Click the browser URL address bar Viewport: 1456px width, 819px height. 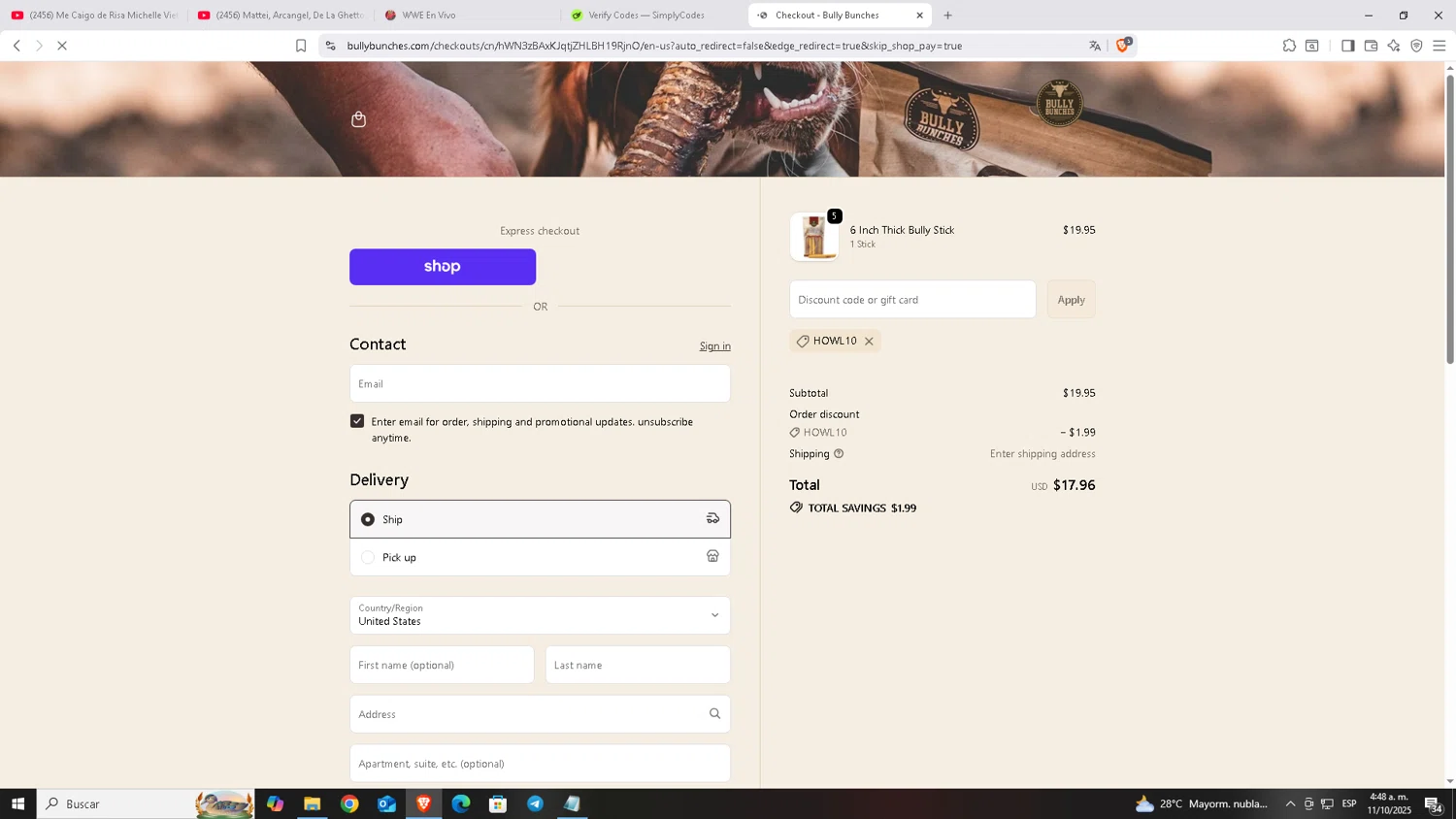click(x=713, y=46)
